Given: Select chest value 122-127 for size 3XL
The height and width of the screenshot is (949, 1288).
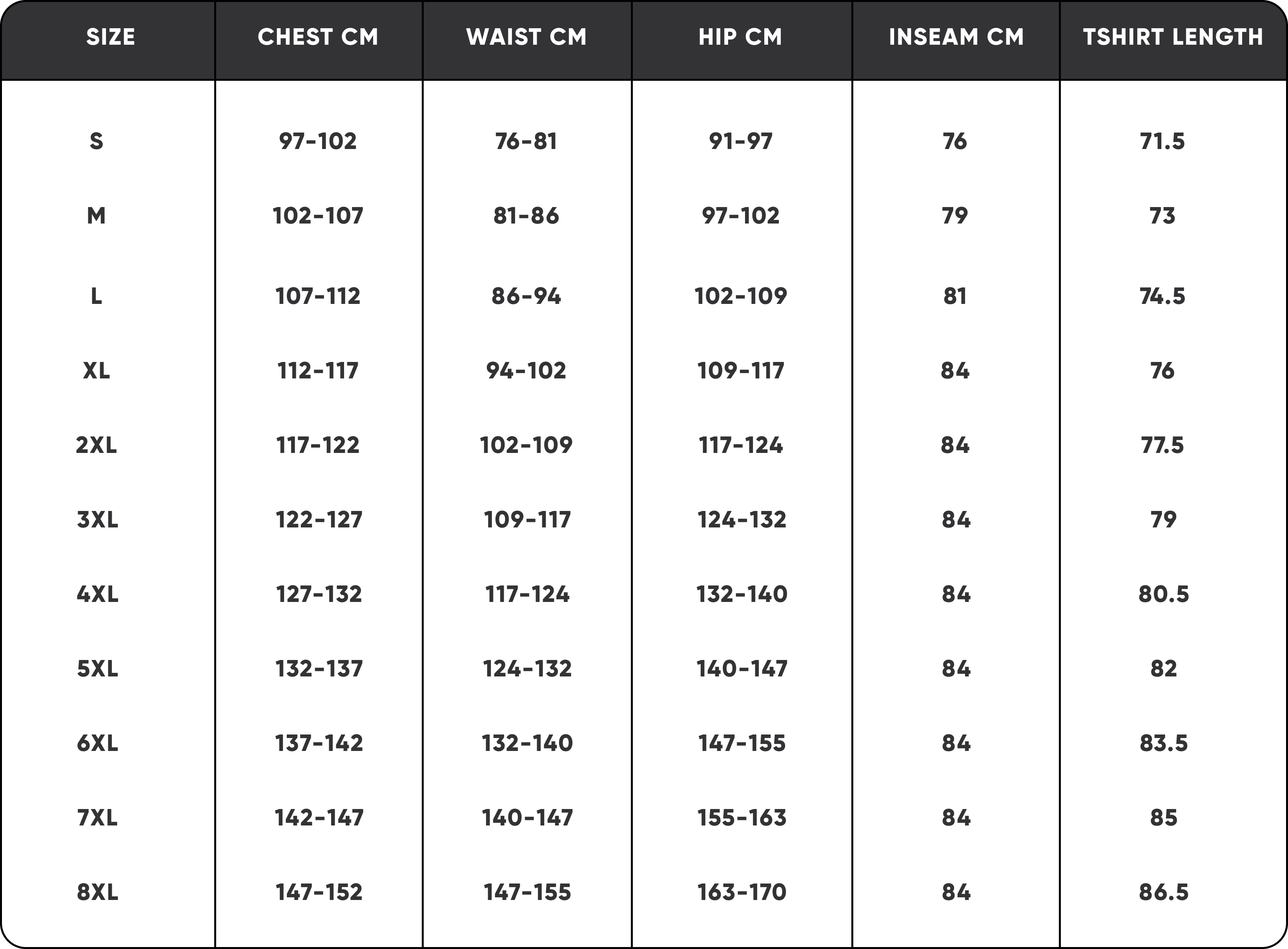Looking at the screenshot, I should (x=319, y=520).
